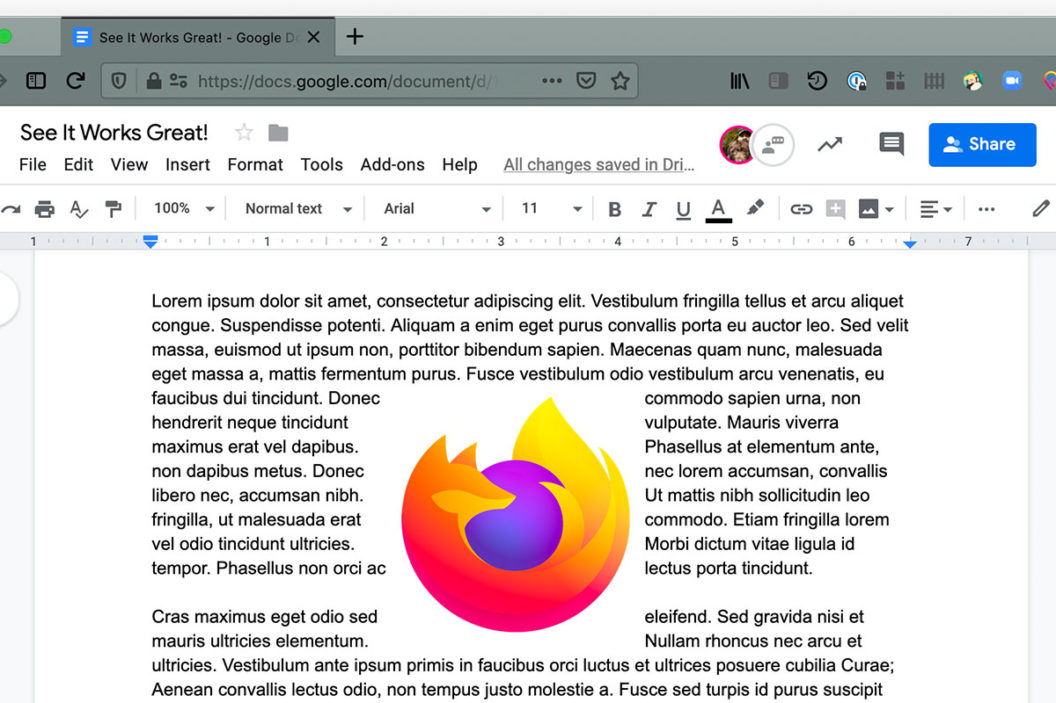Screen dimensions: 1056x703
Task: Activate the paint format tool
Action: 113,209
